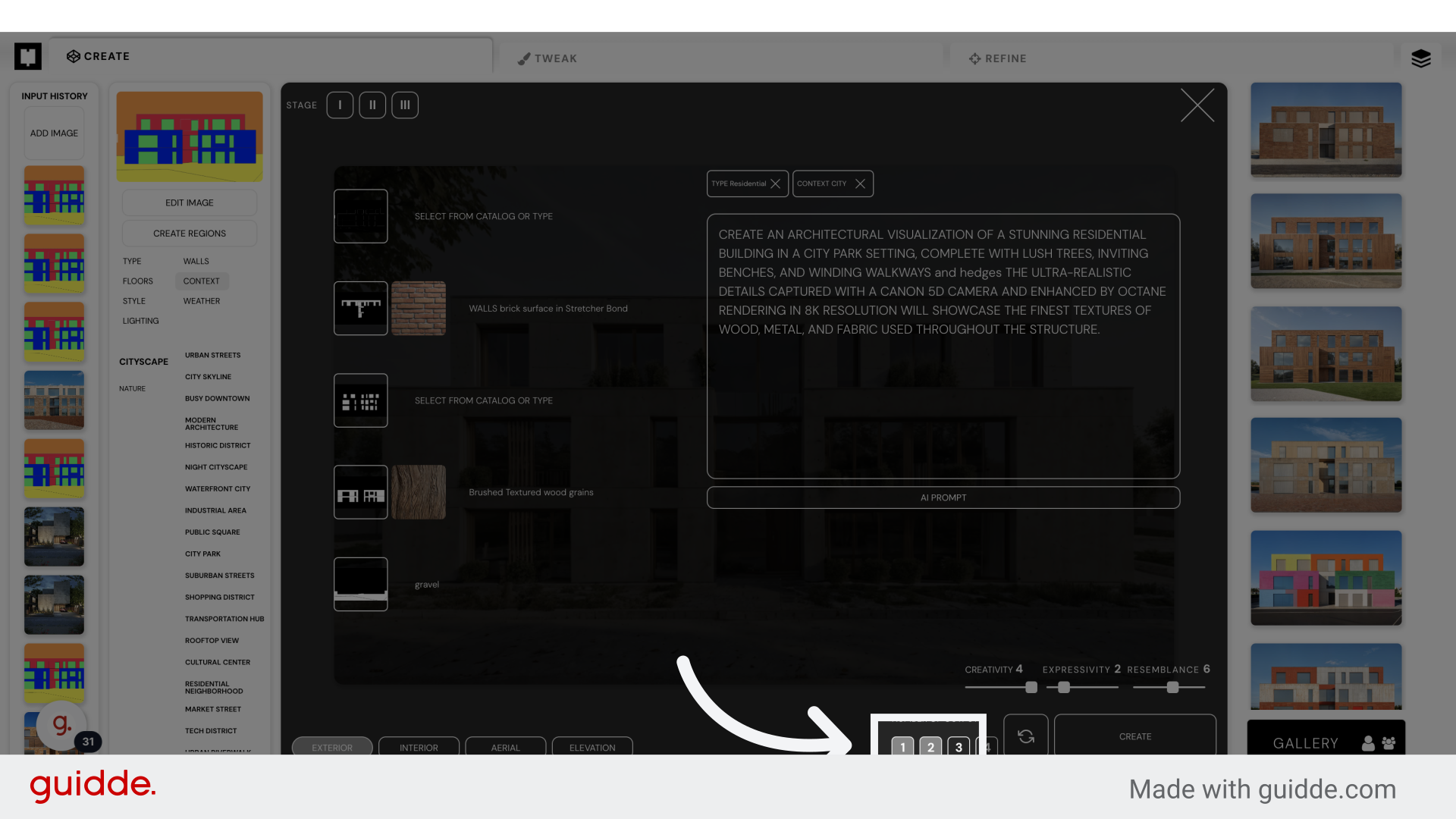Image resolution: width=1456 pixels, height=819 pixels.
Task: Switch to the TWEAK tab
Action: pyautogui.click(x=548, y=58)
